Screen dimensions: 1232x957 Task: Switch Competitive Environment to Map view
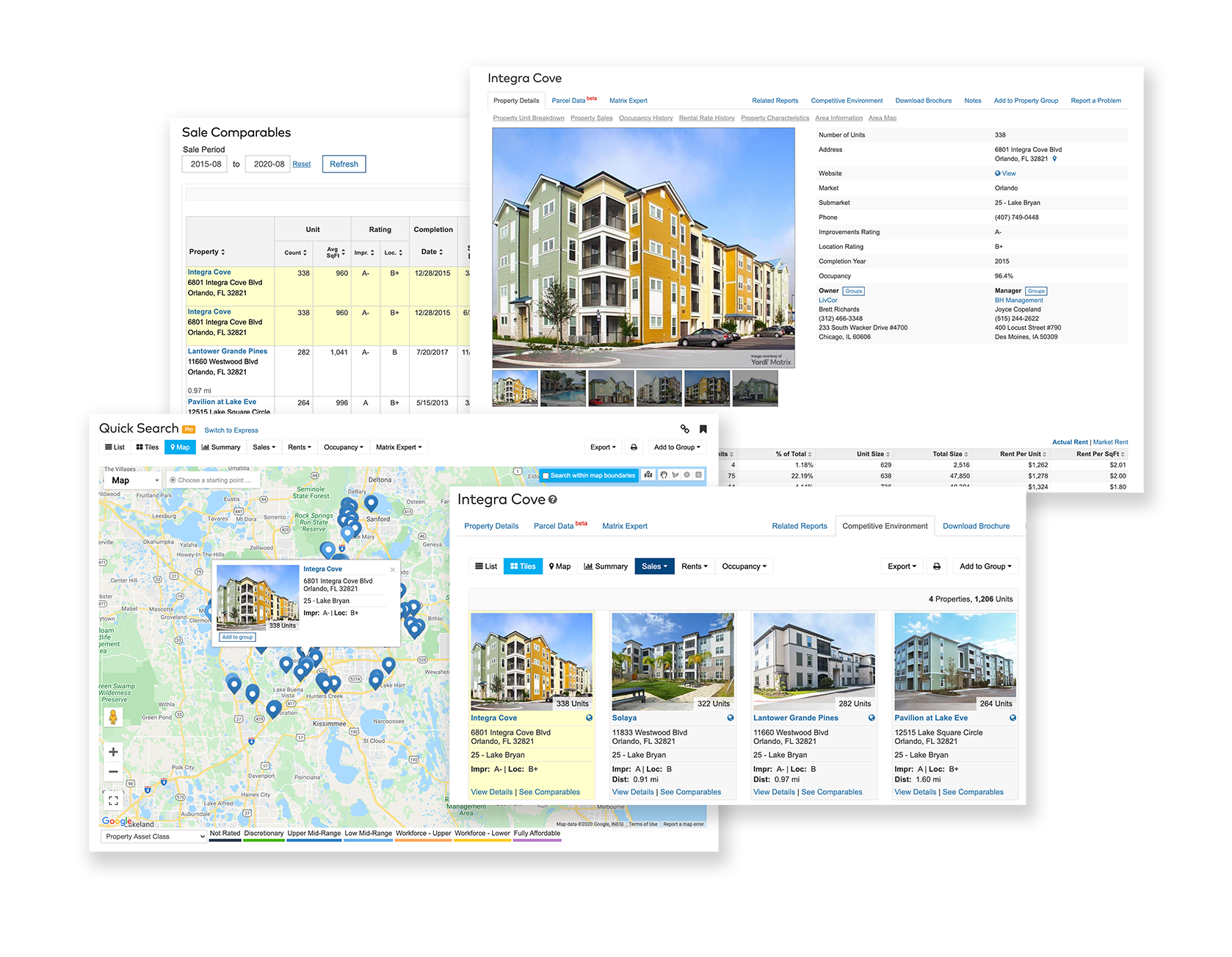tap(559, 566)
